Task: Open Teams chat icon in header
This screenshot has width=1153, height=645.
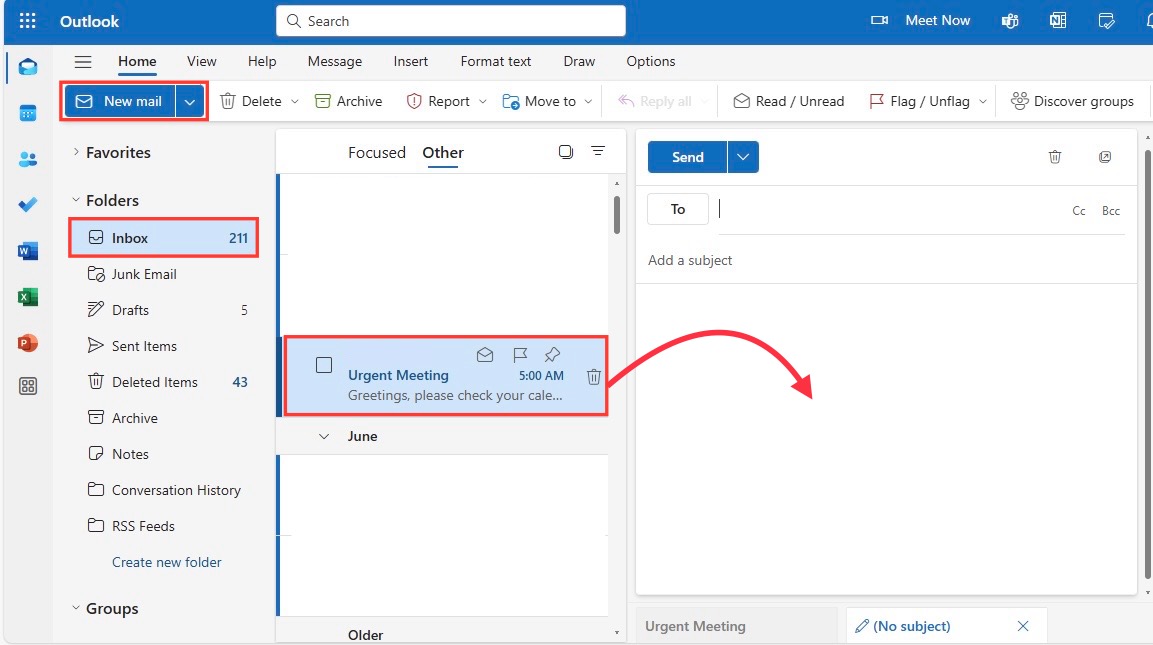Action: coord(1010,21)
